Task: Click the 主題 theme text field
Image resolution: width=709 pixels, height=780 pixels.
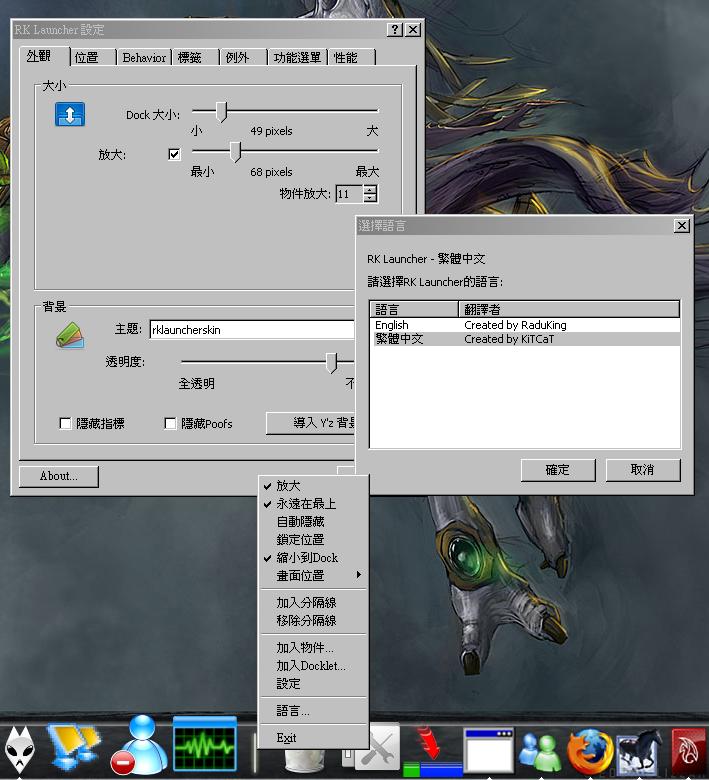Action: 253,330
